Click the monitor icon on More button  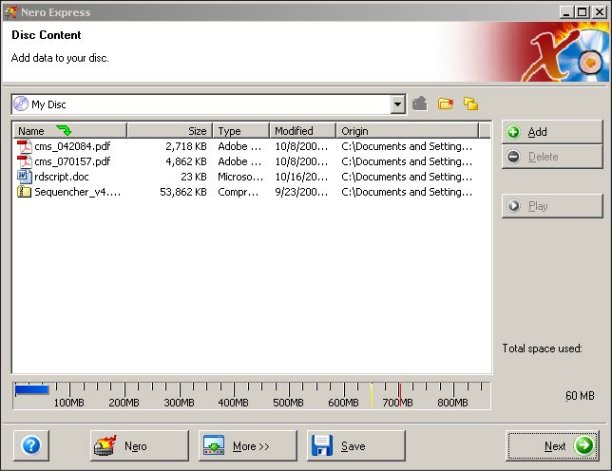pyautogui.click(x=213, y=445)
